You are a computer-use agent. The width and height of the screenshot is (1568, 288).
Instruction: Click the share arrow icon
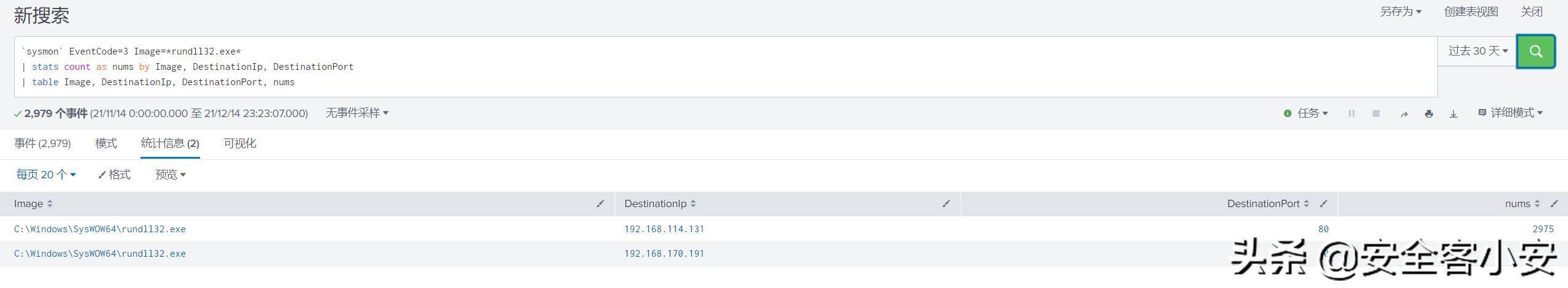pos(1404,114)
